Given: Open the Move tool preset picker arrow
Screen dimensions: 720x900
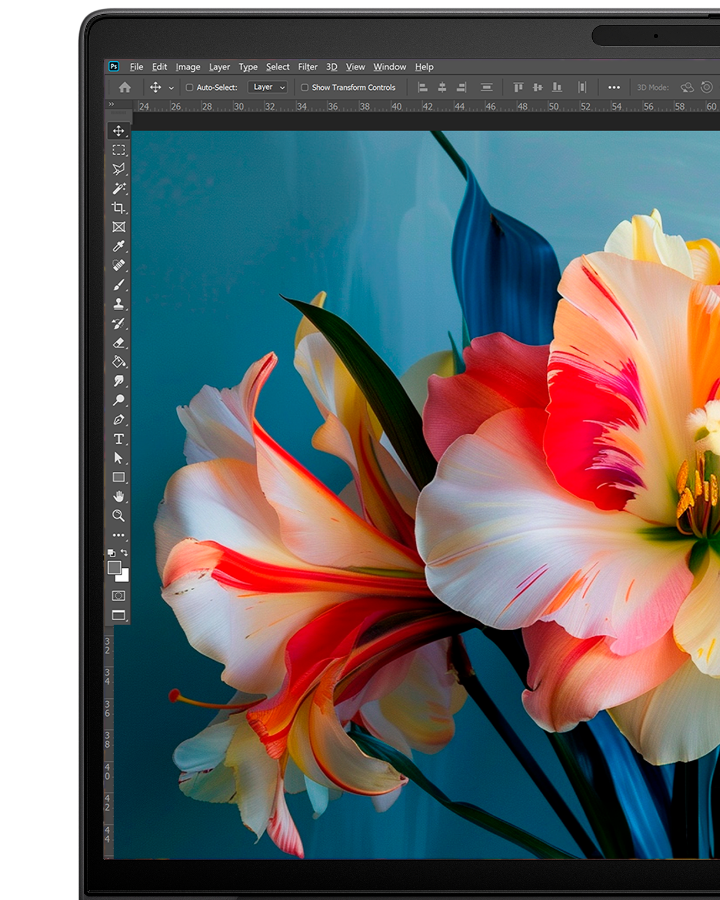Looking at the screenshot, I should point(171,88).
